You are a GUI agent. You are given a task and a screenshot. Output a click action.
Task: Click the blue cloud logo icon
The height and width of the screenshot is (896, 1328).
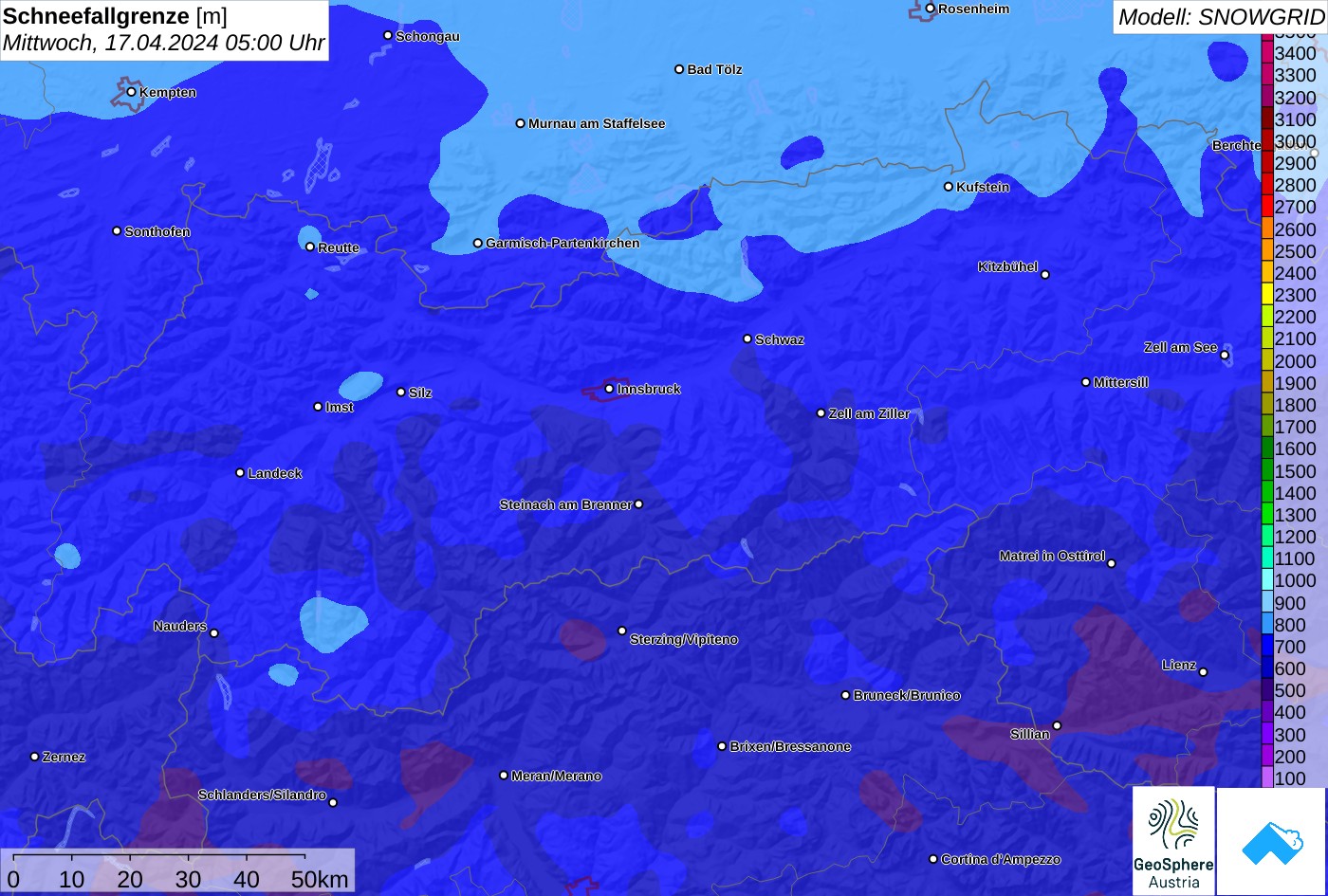click(x=1271, y=841)
